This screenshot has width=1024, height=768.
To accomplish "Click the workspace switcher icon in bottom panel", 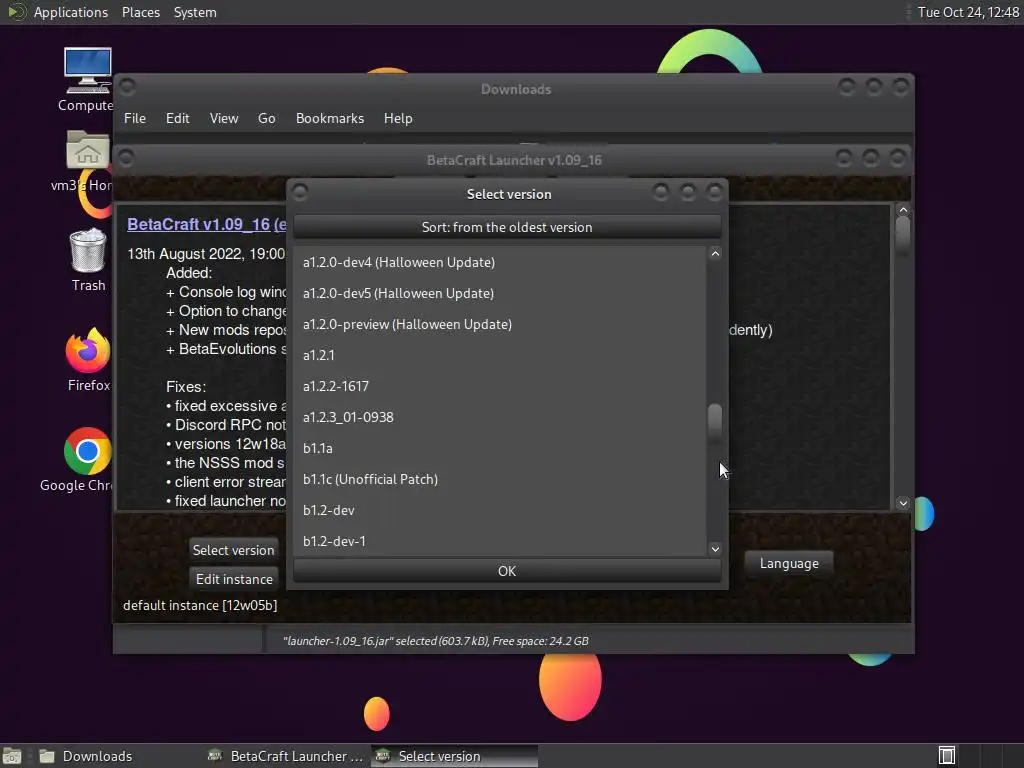I will click(x=947, y=756).
